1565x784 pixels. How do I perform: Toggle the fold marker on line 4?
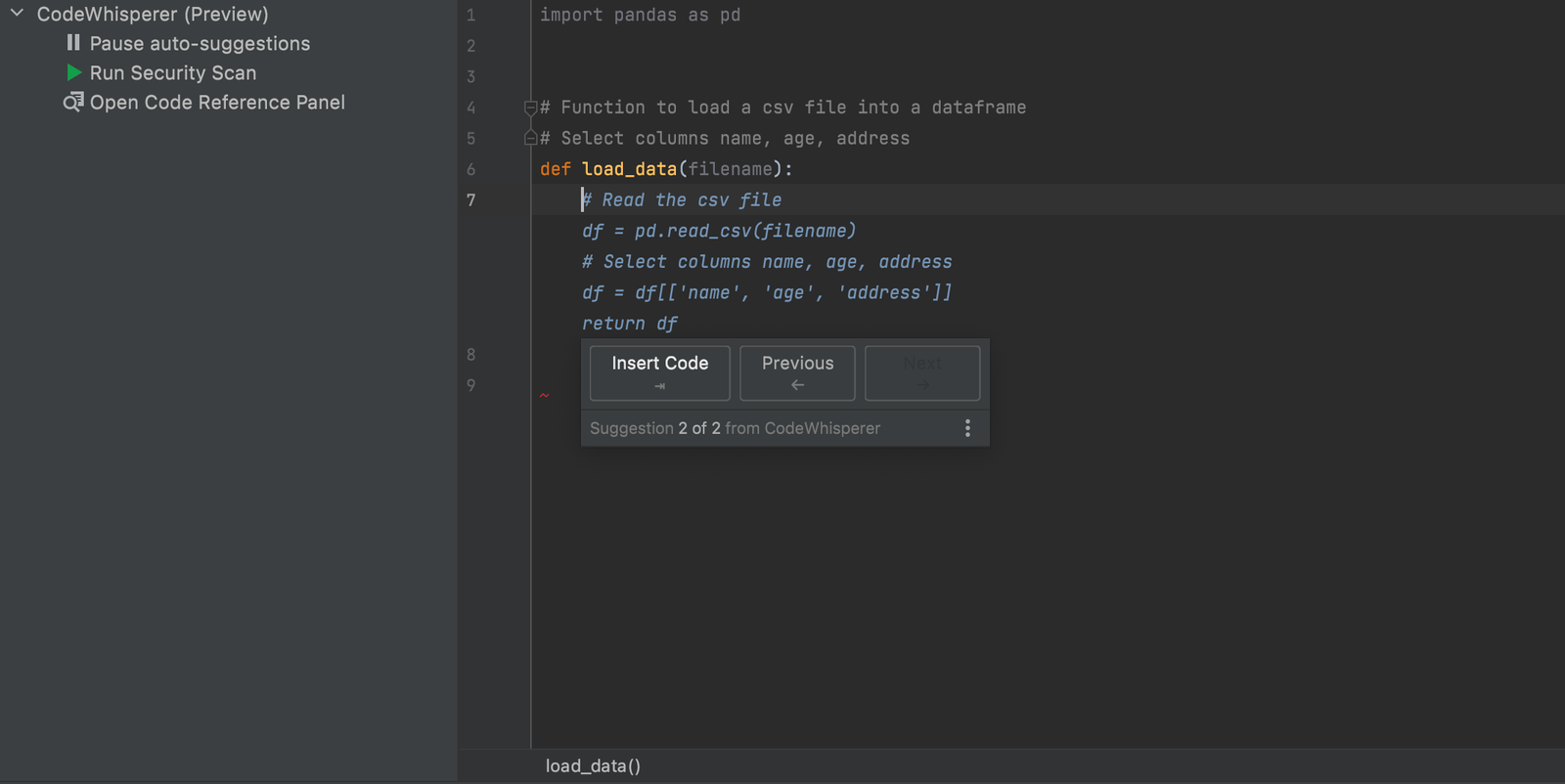point(530,108)
